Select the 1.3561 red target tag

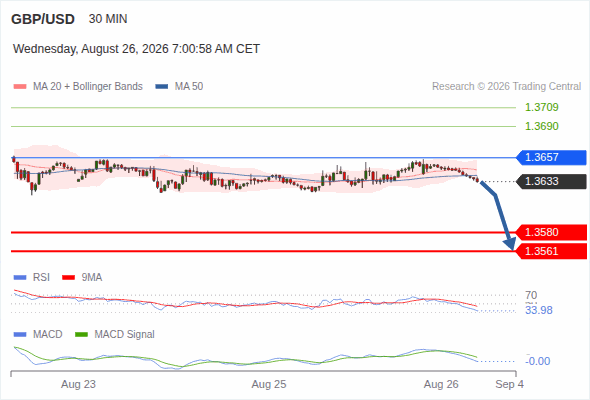pos(551,251)
